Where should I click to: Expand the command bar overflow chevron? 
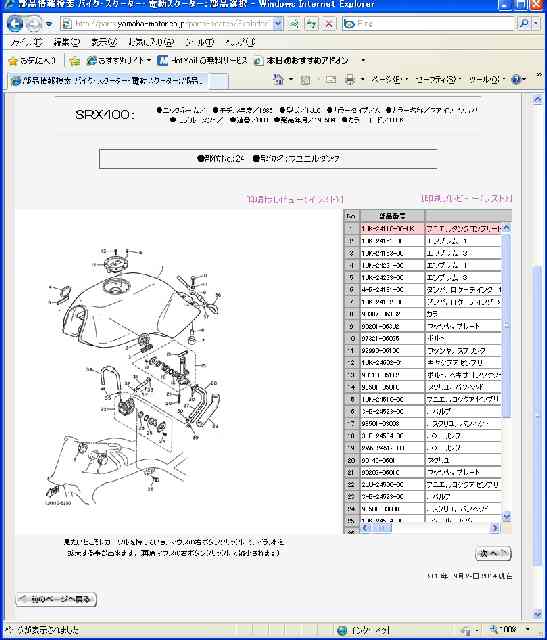point(538,75)
